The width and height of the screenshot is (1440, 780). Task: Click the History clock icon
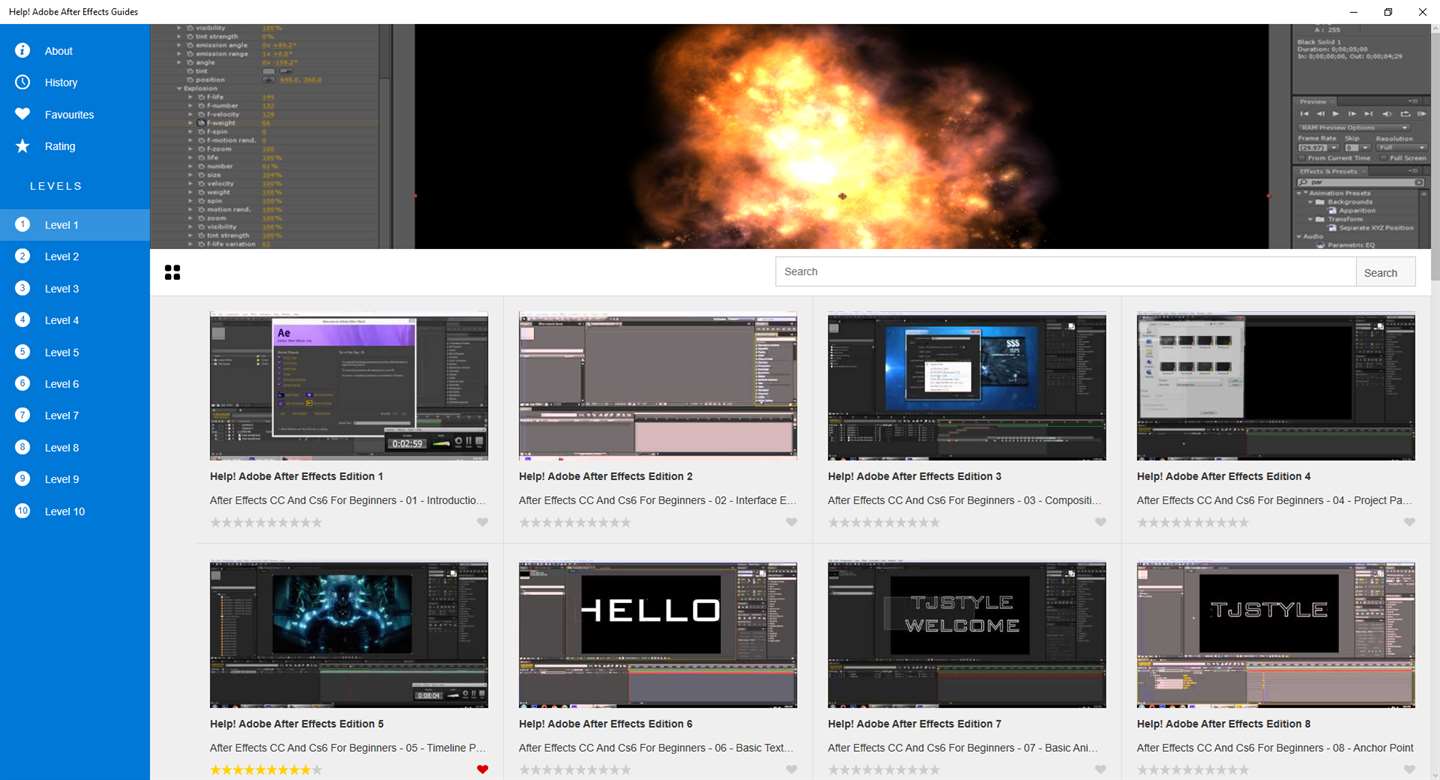pos(22,82)
